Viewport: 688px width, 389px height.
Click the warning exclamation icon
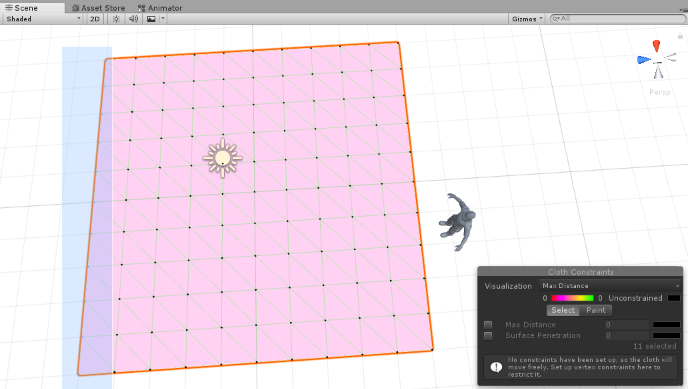496,367
